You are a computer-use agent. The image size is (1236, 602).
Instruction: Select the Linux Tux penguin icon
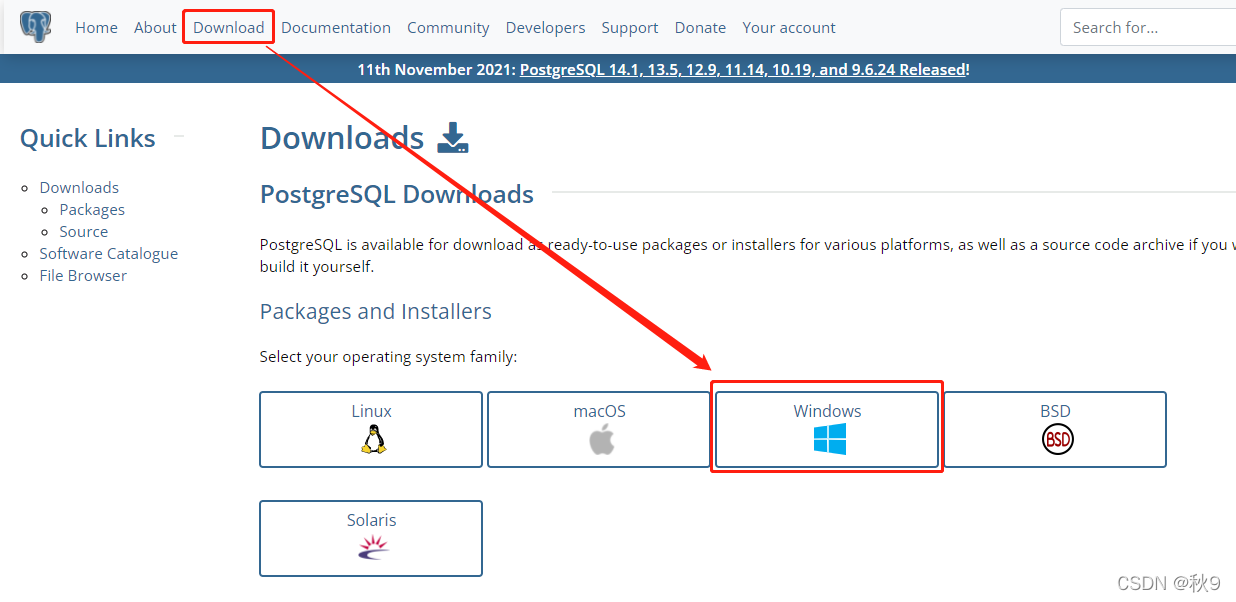tap(371, 438)
